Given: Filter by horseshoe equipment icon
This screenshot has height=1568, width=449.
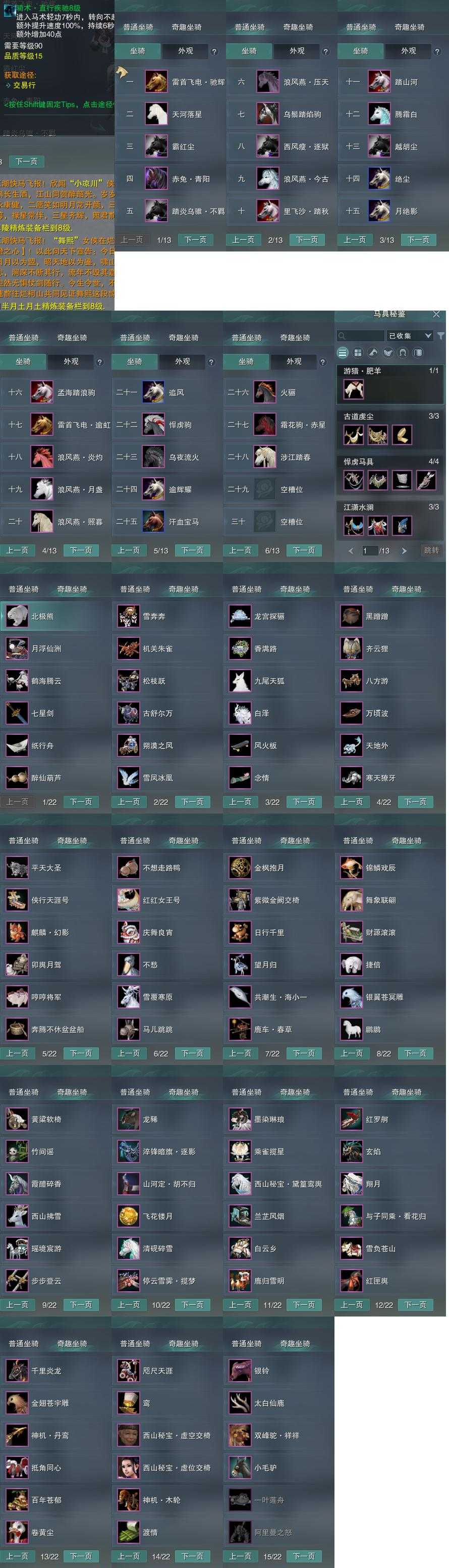Looking at the screenshot, I should tap(403, 352).
